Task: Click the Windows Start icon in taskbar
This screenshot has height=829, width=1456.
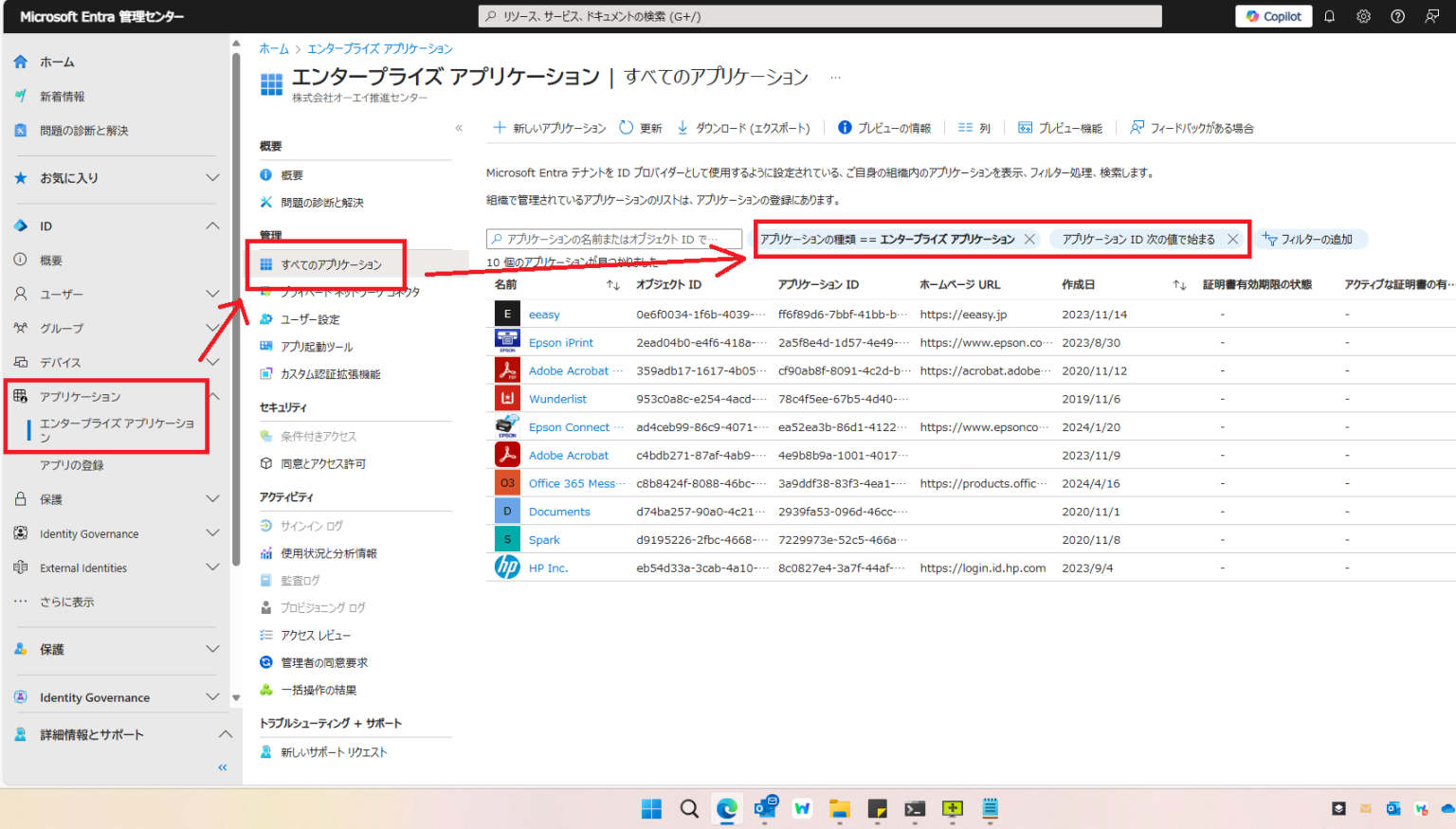Action: tap(651, 808)
